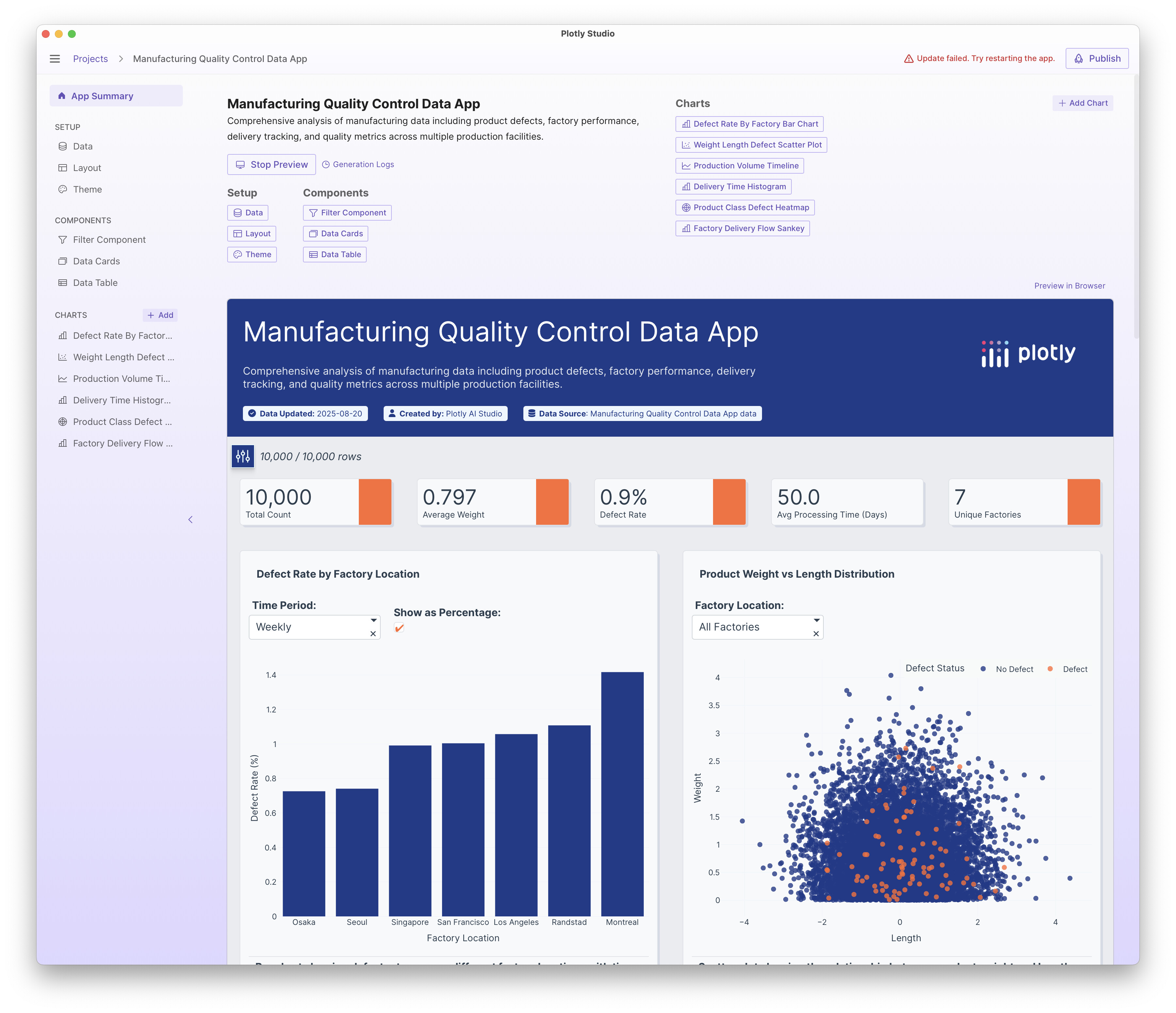Click Generation Logs clock icon
1176x1013 pixels.
click(x=326, y=164)
